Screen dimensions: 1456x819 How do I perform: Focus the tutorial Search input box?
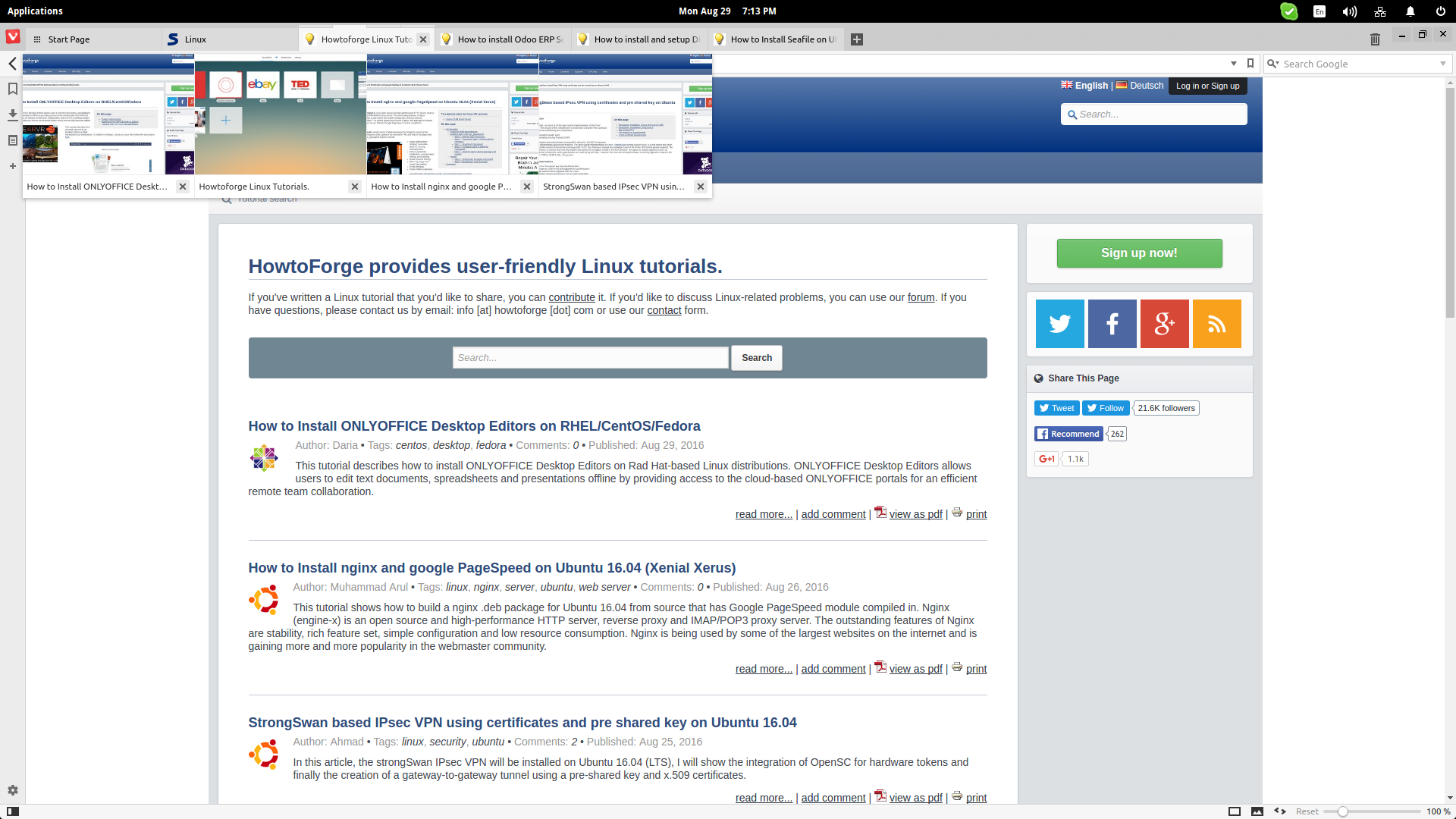591,358
